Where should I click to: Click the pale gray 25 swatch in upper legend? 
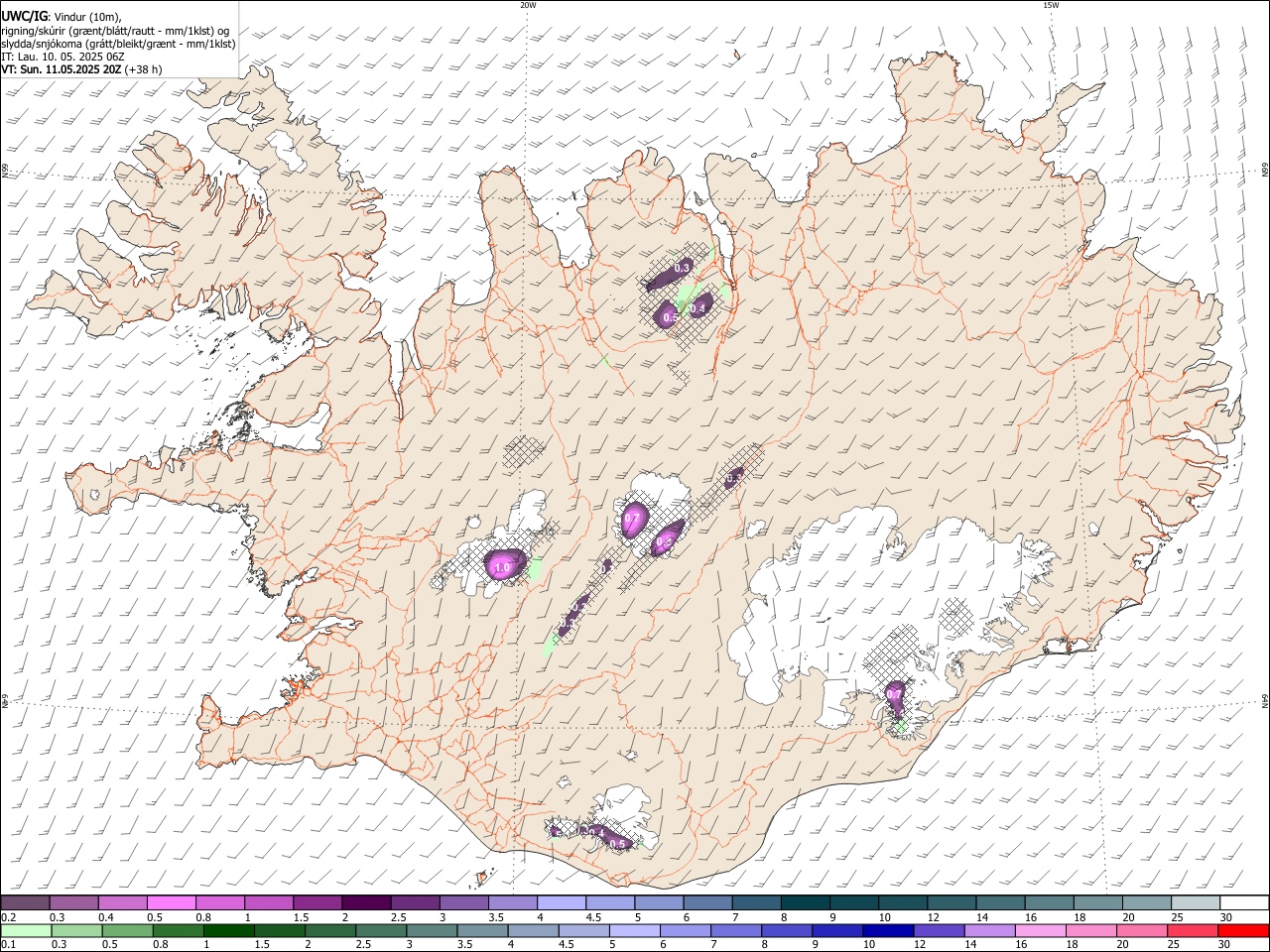click(1195, 902)
